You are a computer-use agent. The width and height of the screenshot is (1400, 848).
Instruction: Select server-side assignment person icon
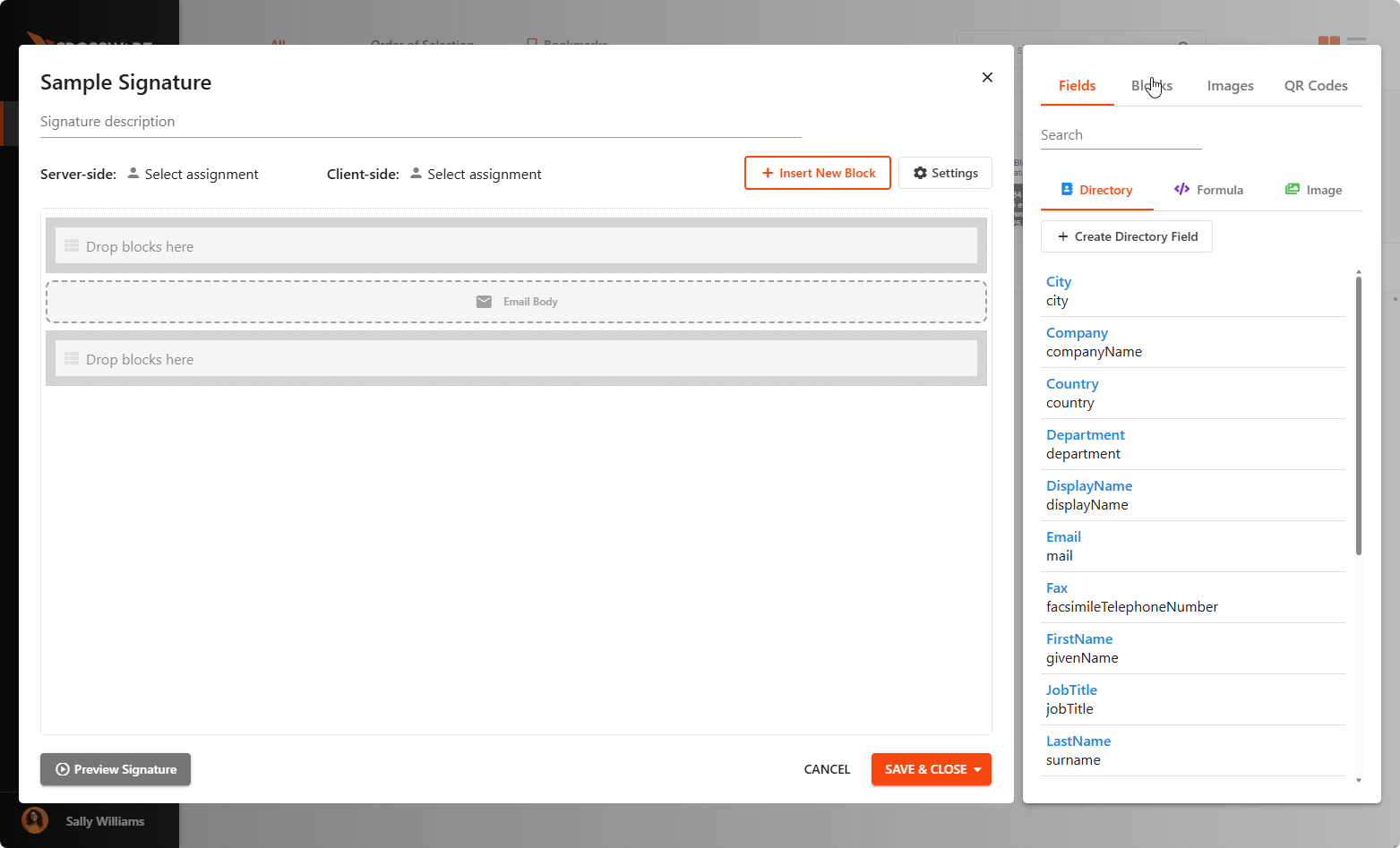click(133, 174)
